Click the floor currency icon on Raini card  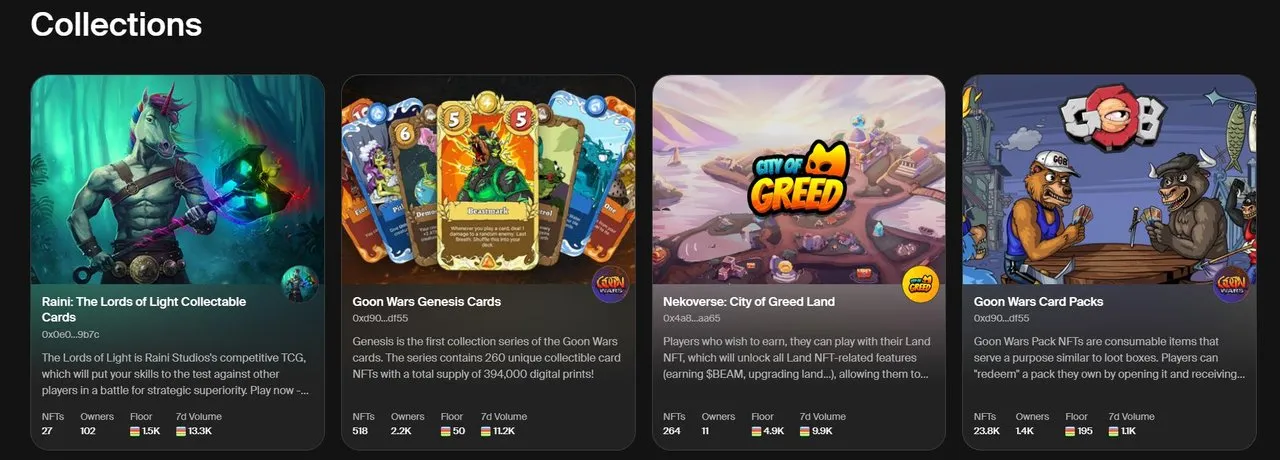point(135,431)
